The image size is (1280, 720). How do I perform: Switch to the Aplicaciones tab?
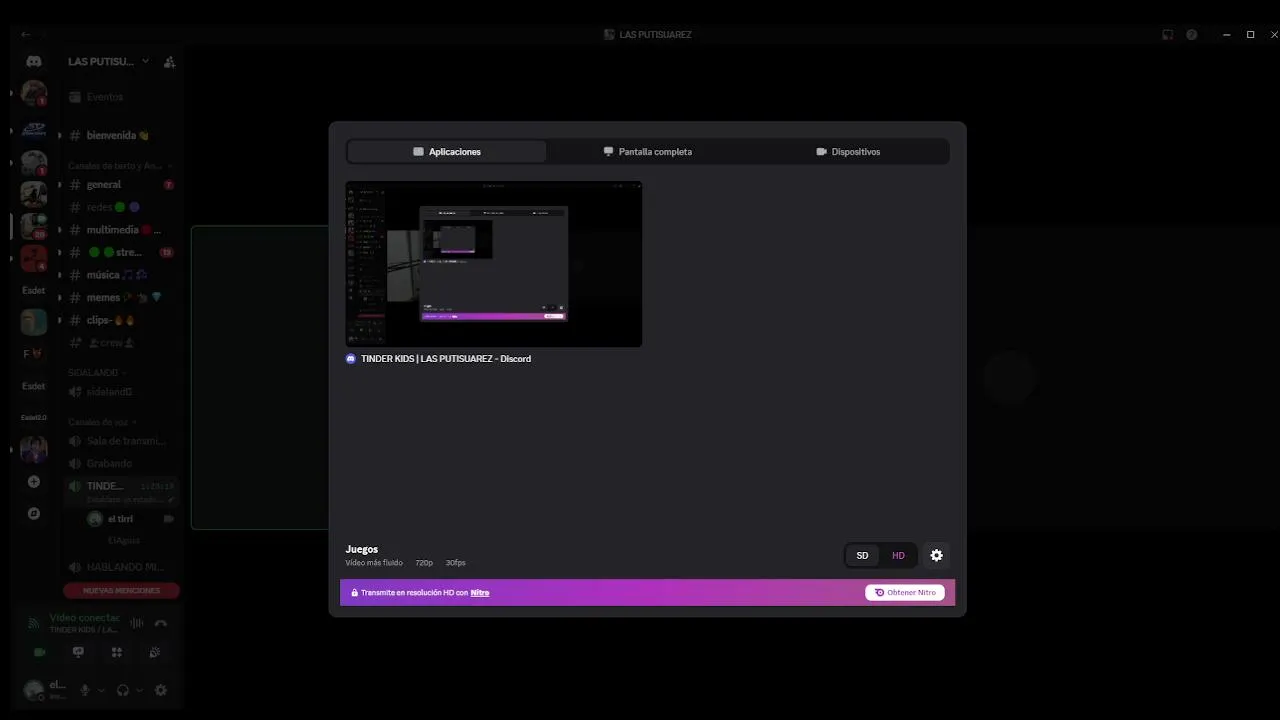tap(447, 152)
